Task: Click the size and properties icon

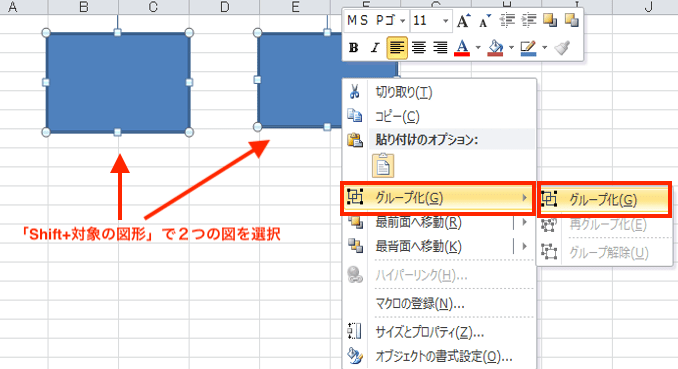Action: click(355, 331)
